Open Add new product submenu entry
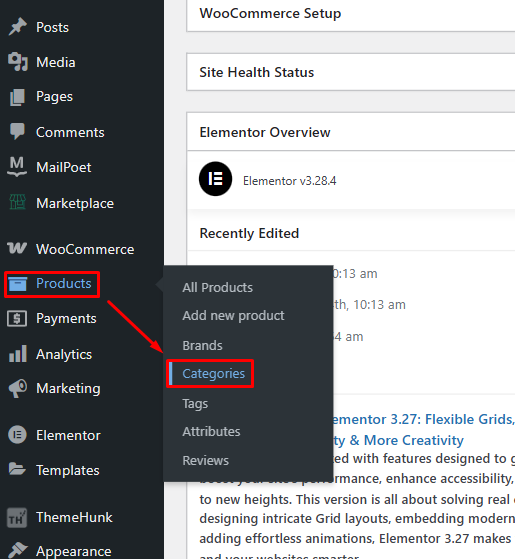Screen dimensions: 515x559 (x=233, y=316)
